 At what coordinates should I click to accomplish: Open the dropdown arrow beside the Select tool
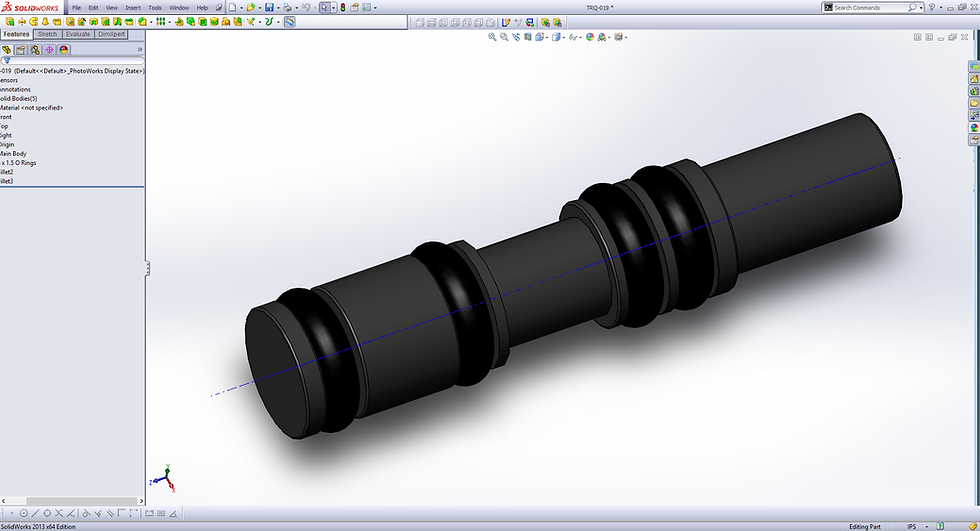tap(333, 8)
